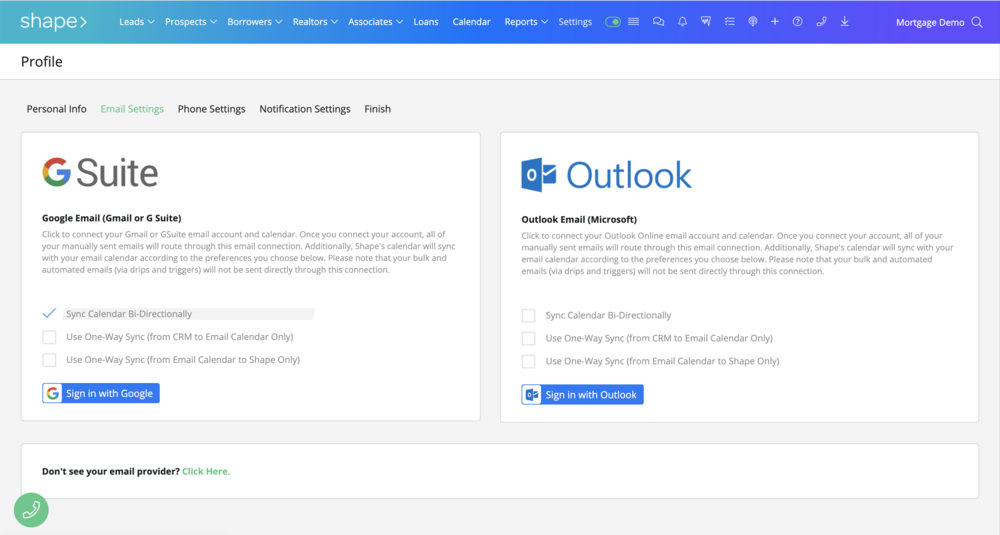This screenshot has height=535, width=1000.
Task: Switch to the Phone Settings tab
Action: coord(211,109)
